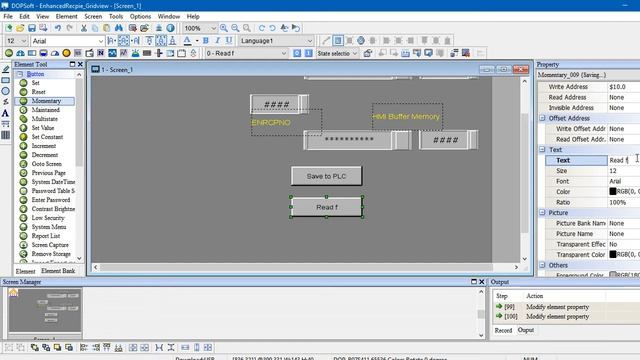Click the Foreground Color swatch
Viewport: 640px width, 360px height.
[613, 275]
